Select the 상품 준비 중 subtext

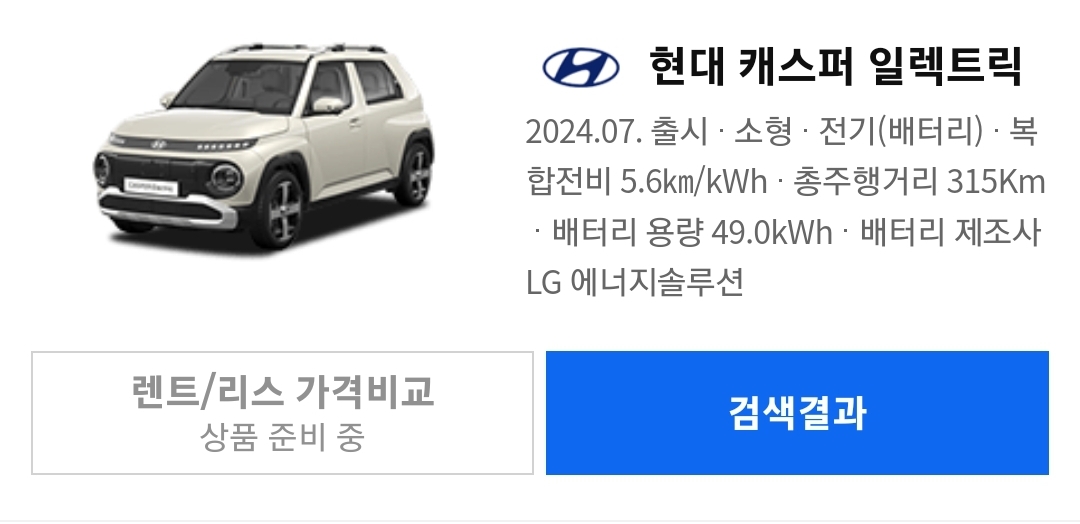click(x=282, y=437)
